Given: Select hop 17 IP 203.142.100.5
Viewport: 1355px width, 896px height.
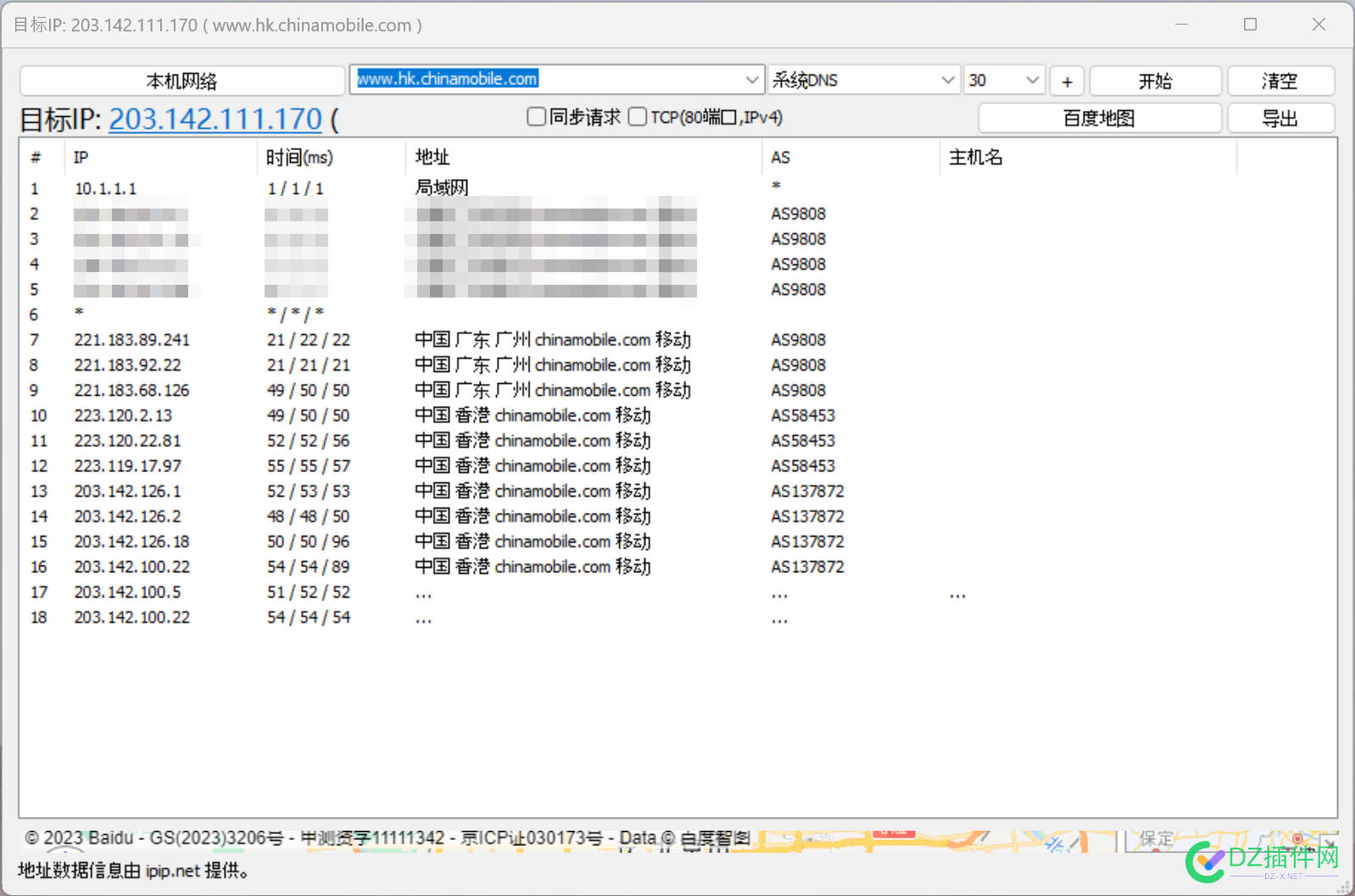Looking at the screenshot, I should point(127,593).
